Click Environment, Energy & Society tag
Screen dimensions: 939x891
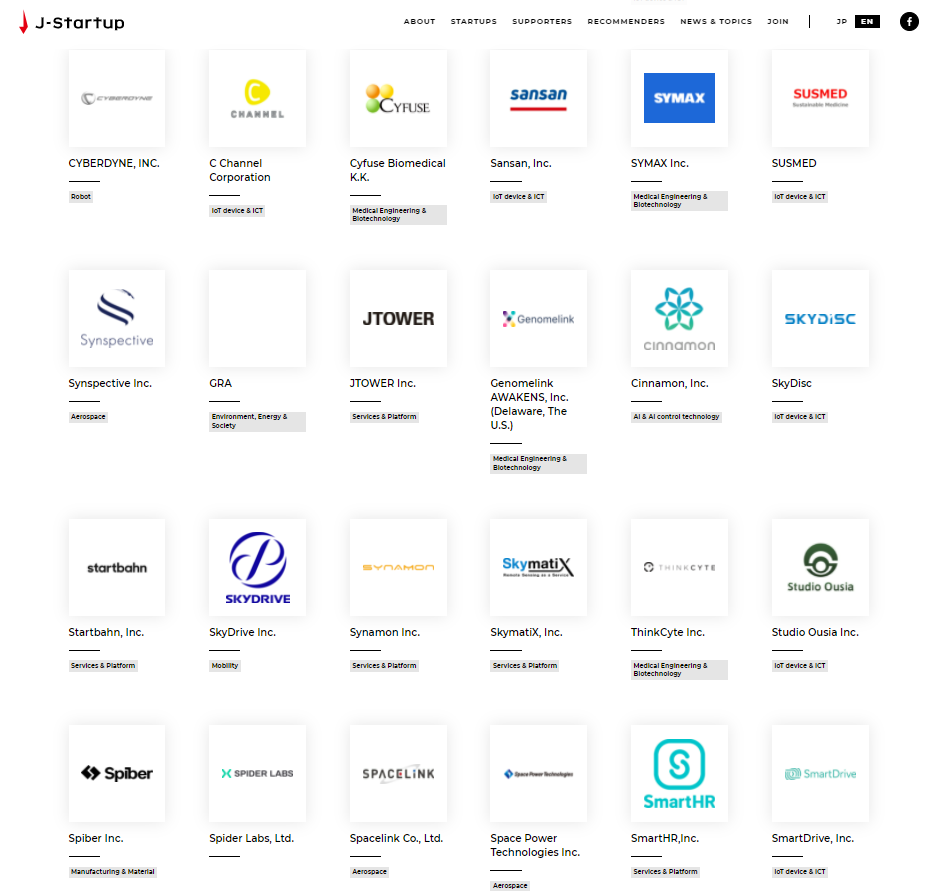258,422
